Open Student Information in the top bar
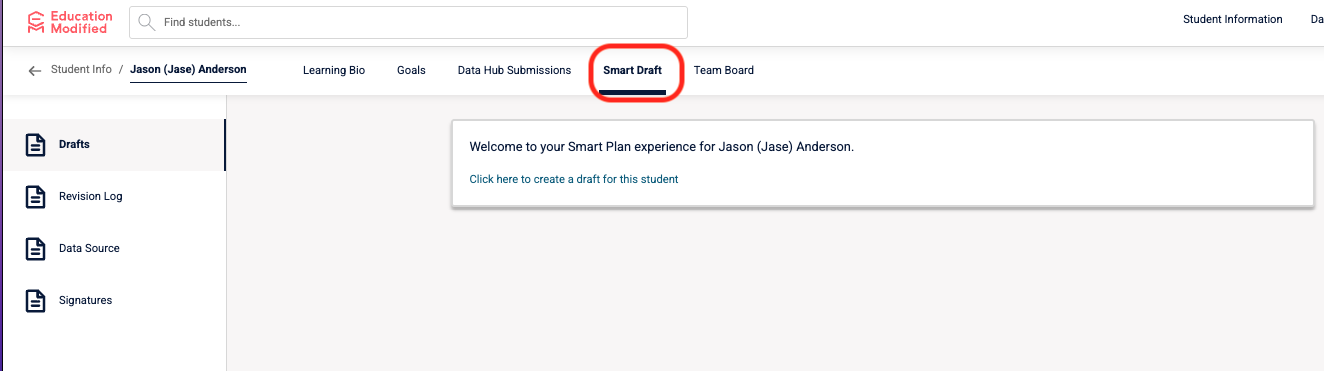 tap(1232, 19)
